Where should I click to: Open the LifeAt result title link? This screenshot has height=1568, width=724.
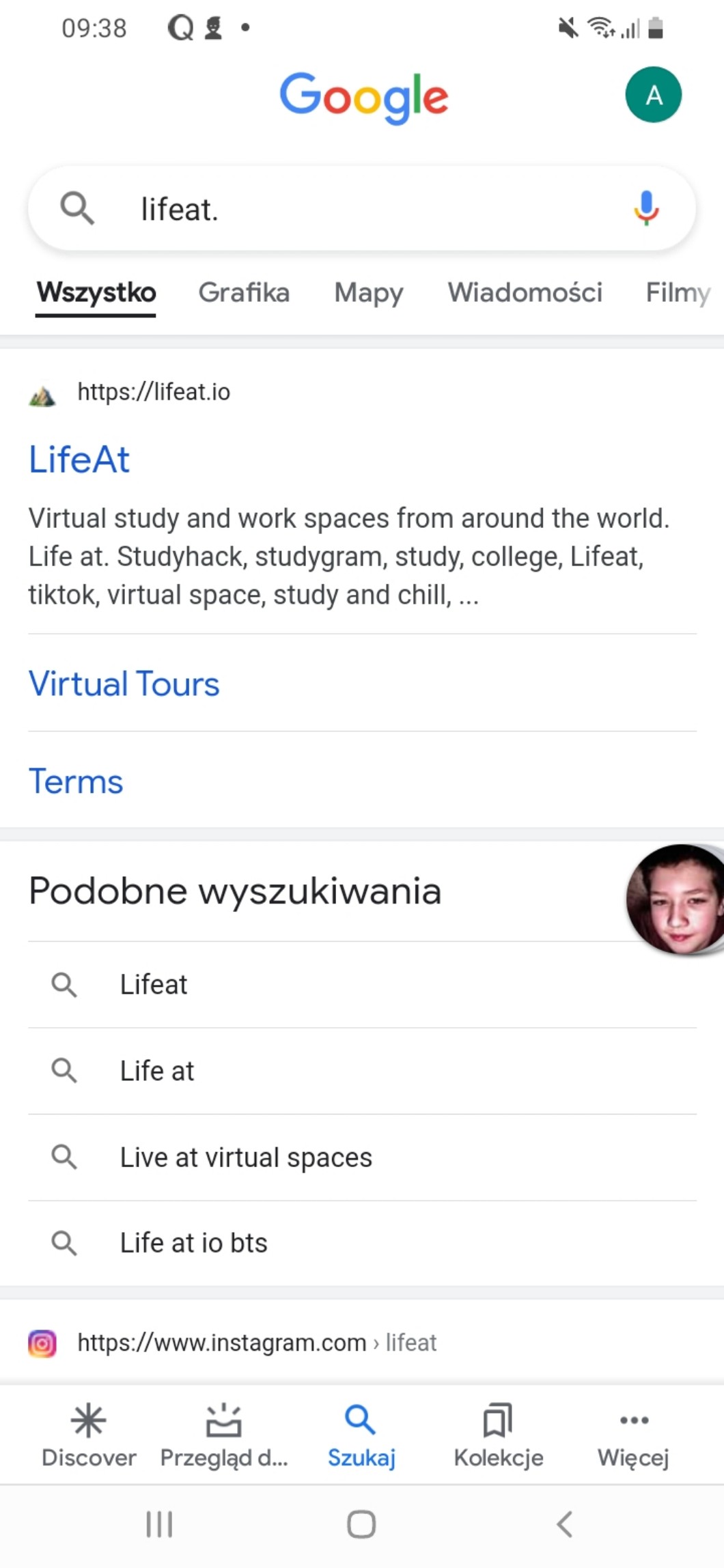click(79, 460)
